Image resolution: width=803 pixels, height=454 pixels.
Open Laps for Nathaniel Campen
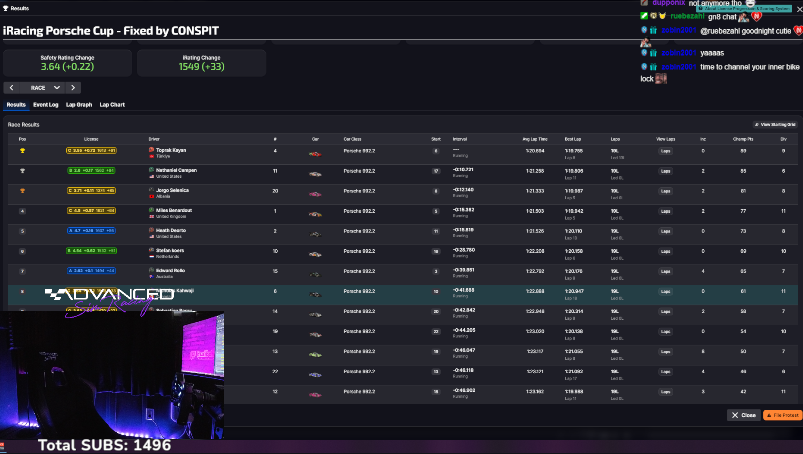click(x=665, y=171)
